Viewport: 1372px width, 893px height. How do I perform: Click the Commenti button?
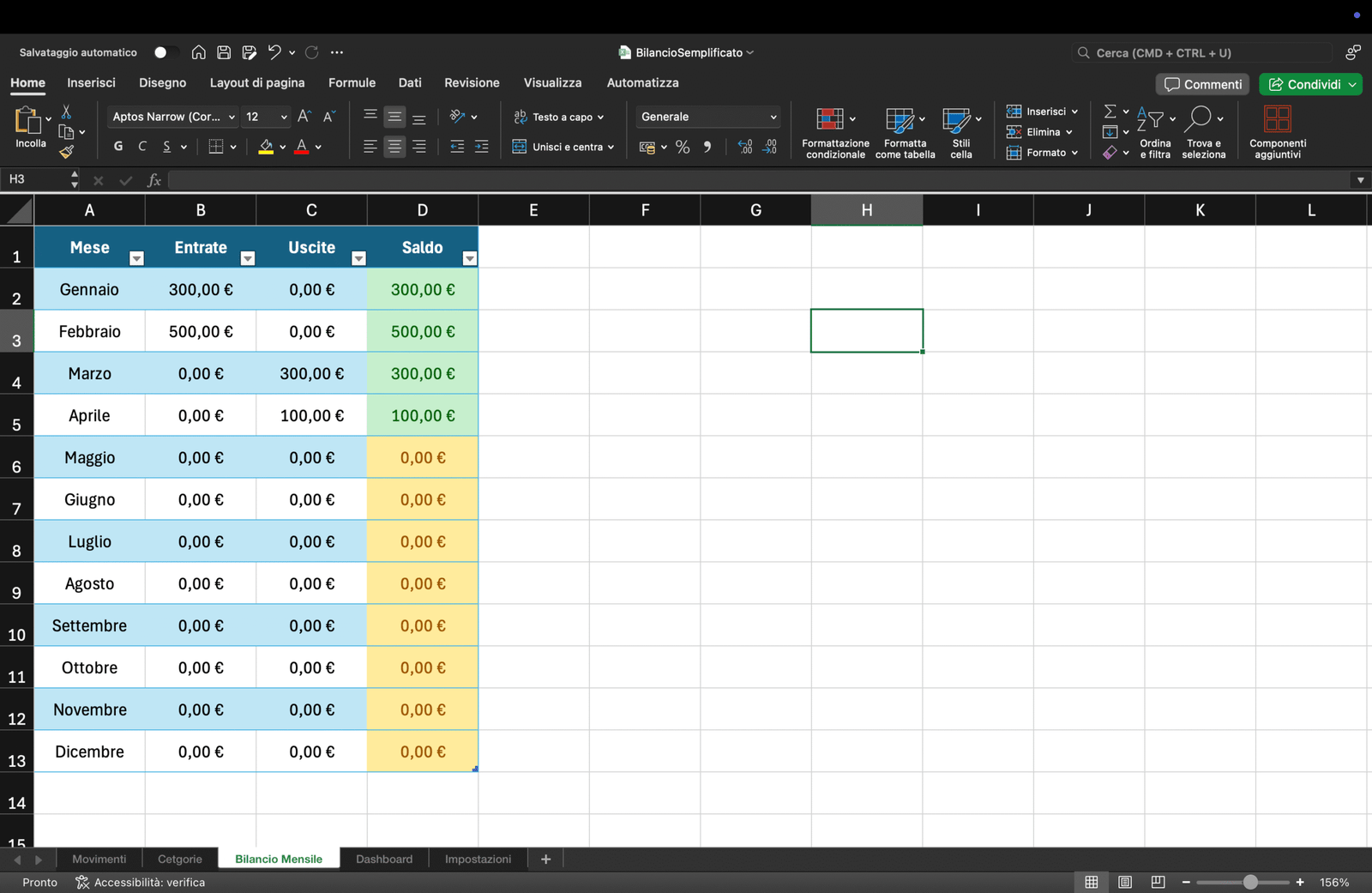click(x=1202, y=84)
